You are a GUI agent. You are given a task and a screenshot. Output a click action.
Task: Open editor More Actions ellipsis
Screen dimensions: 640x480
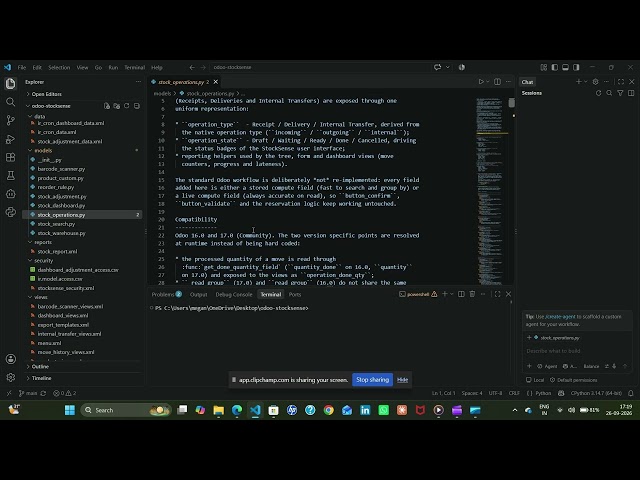[x=508, y=82]
